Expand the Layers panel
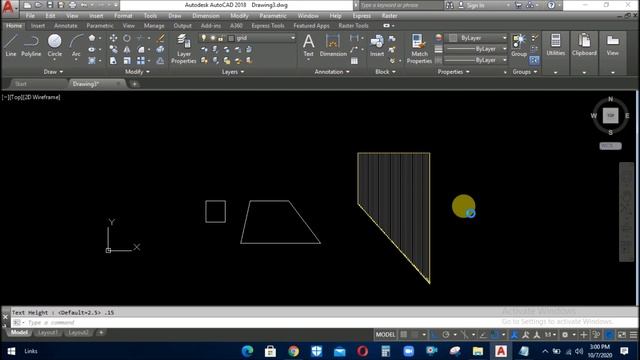This screenshot has height=360, width=640. 233,72
